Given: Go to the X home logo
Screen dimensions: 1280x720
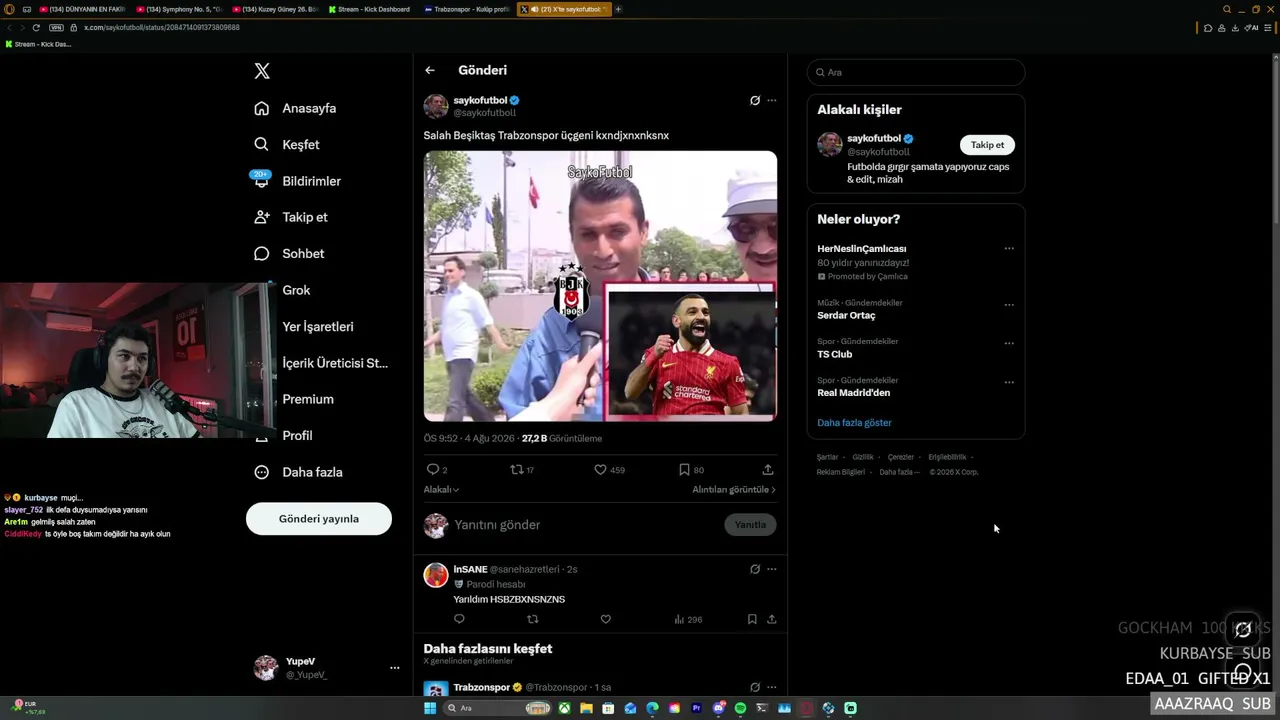Looking at the screenshot, I should [262, 71].
